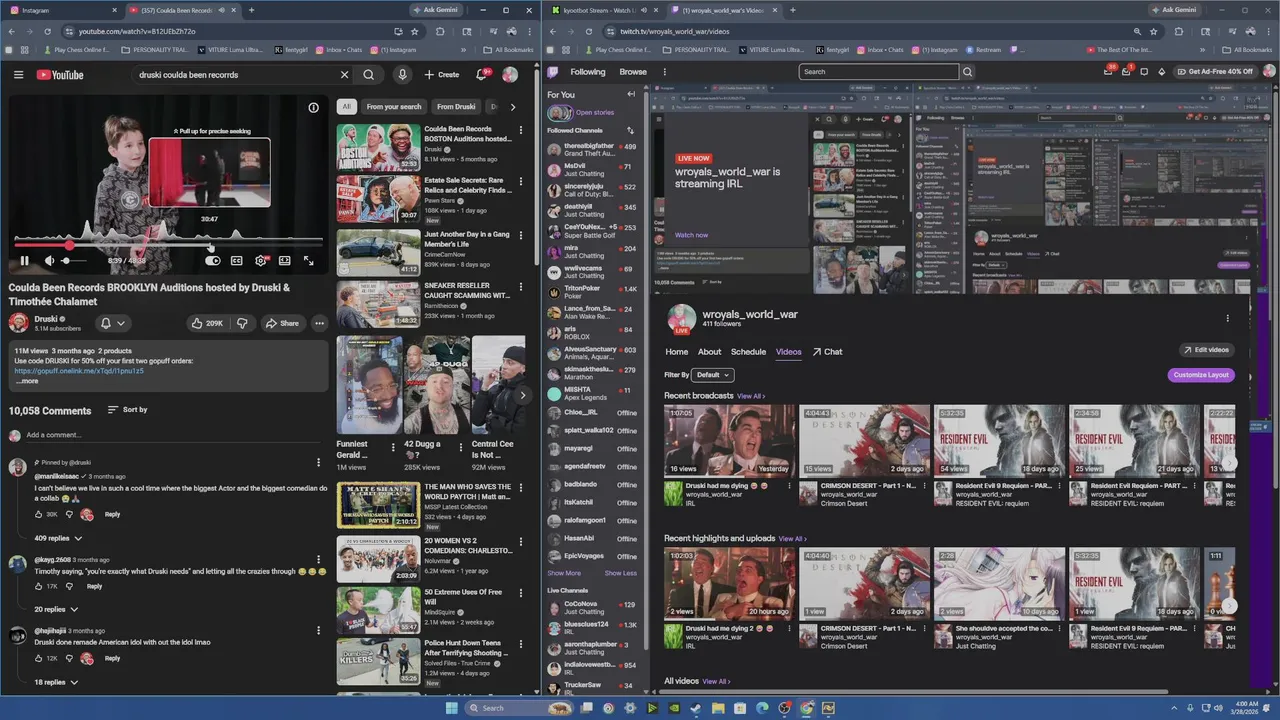
Task: Open the YouTube guide hamburger menu
Action: (18, 74)
